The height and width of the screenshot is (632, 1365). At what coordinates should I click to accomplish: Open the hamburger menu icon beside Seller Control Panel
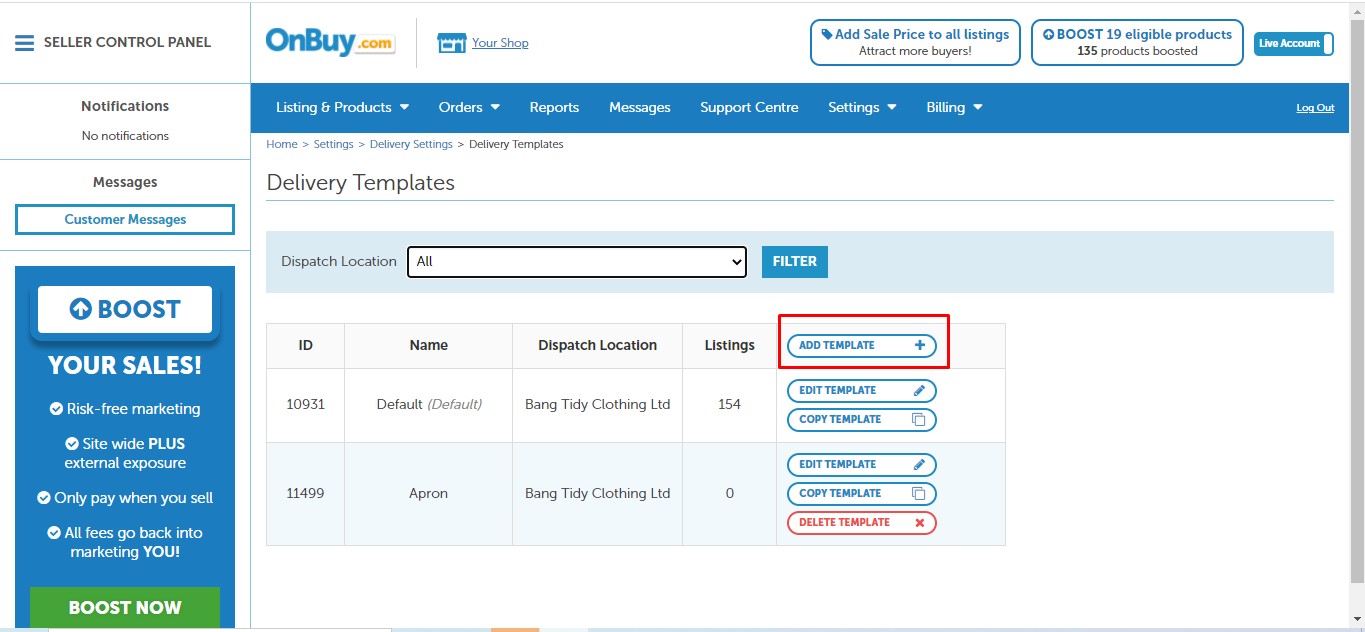click(24, 43)
